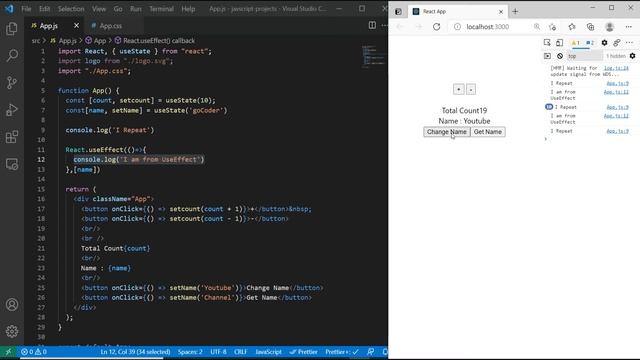Open the Run and Debug view
This screenshot has height=360, width=640.
point(12,109)
